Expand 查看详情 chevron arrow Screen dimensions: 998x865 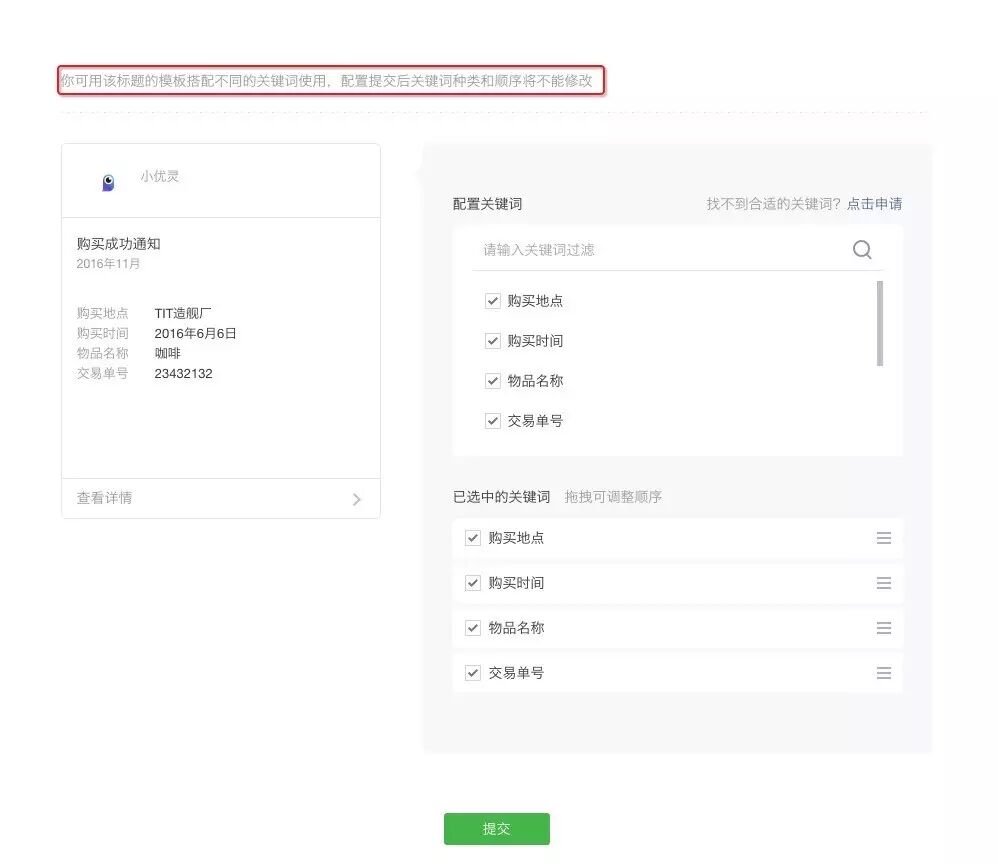point(356,500)
